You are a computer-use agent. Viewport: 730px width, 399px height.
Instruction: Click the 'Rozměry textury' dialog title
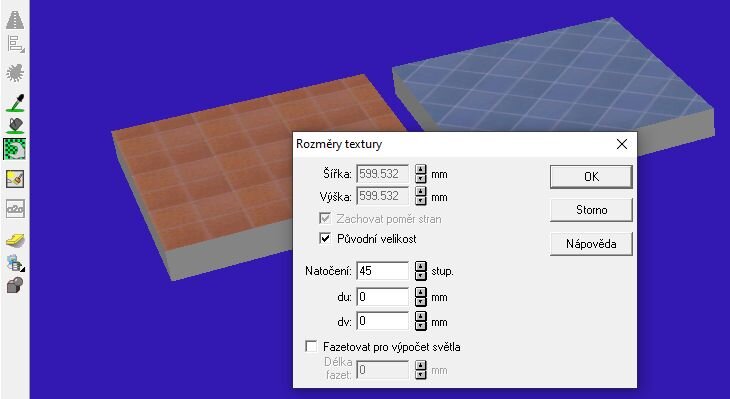tap(339, 144)
